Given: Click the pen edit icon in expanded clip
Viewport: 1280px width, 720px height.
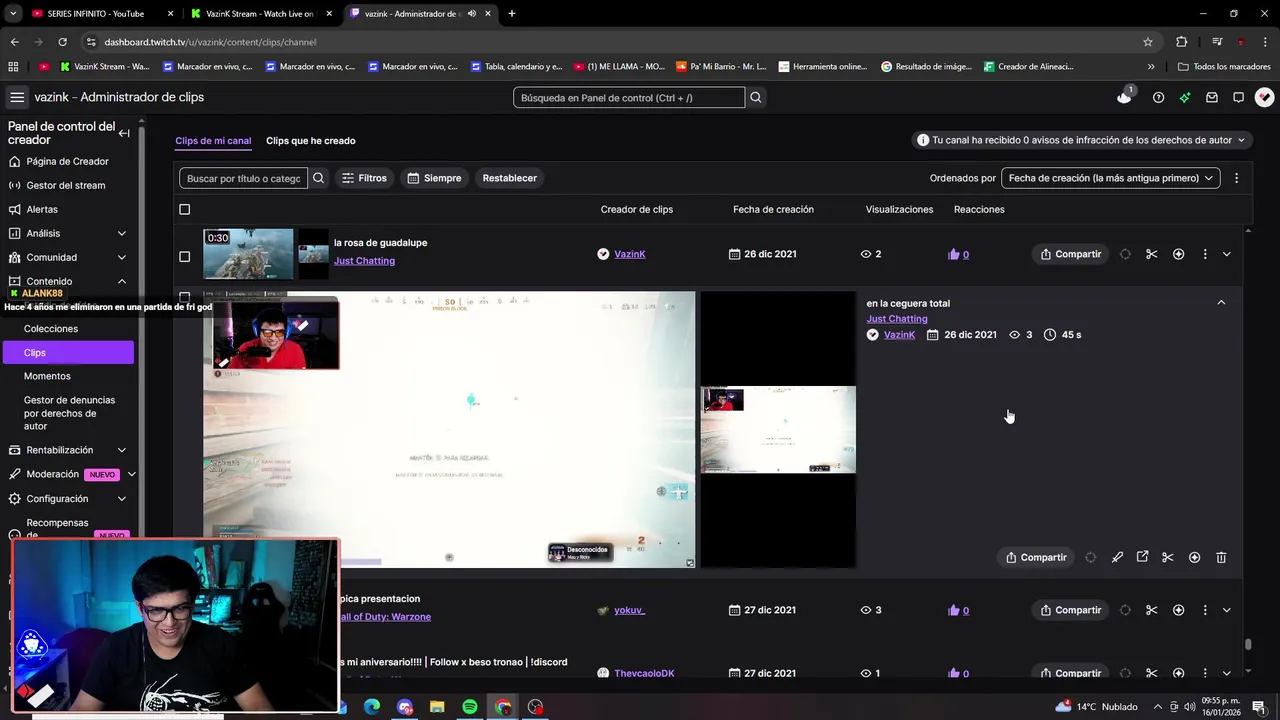Looking at the screenshot, I should point(1117,557).
